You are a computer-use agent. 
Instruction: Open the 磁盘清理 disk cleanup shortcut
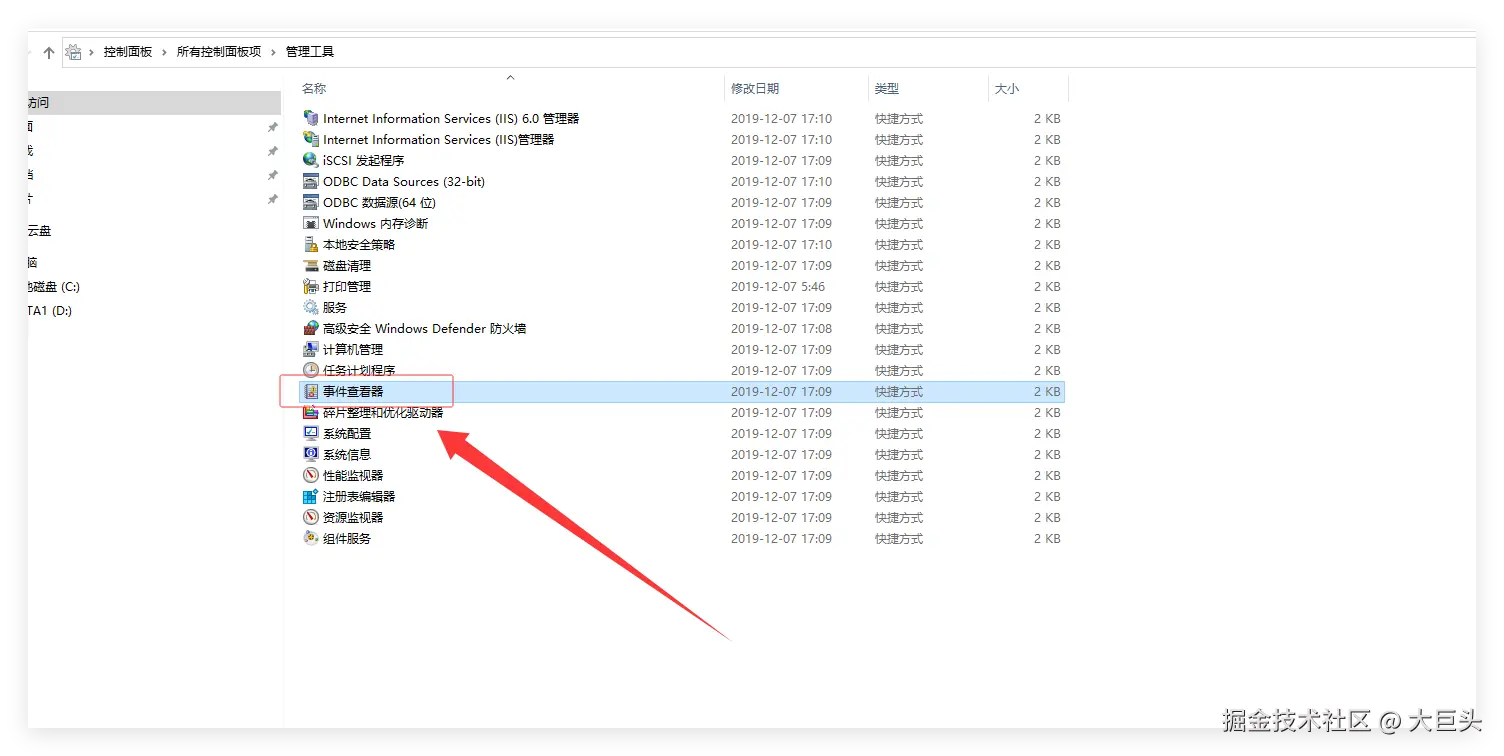coord(348,265)
